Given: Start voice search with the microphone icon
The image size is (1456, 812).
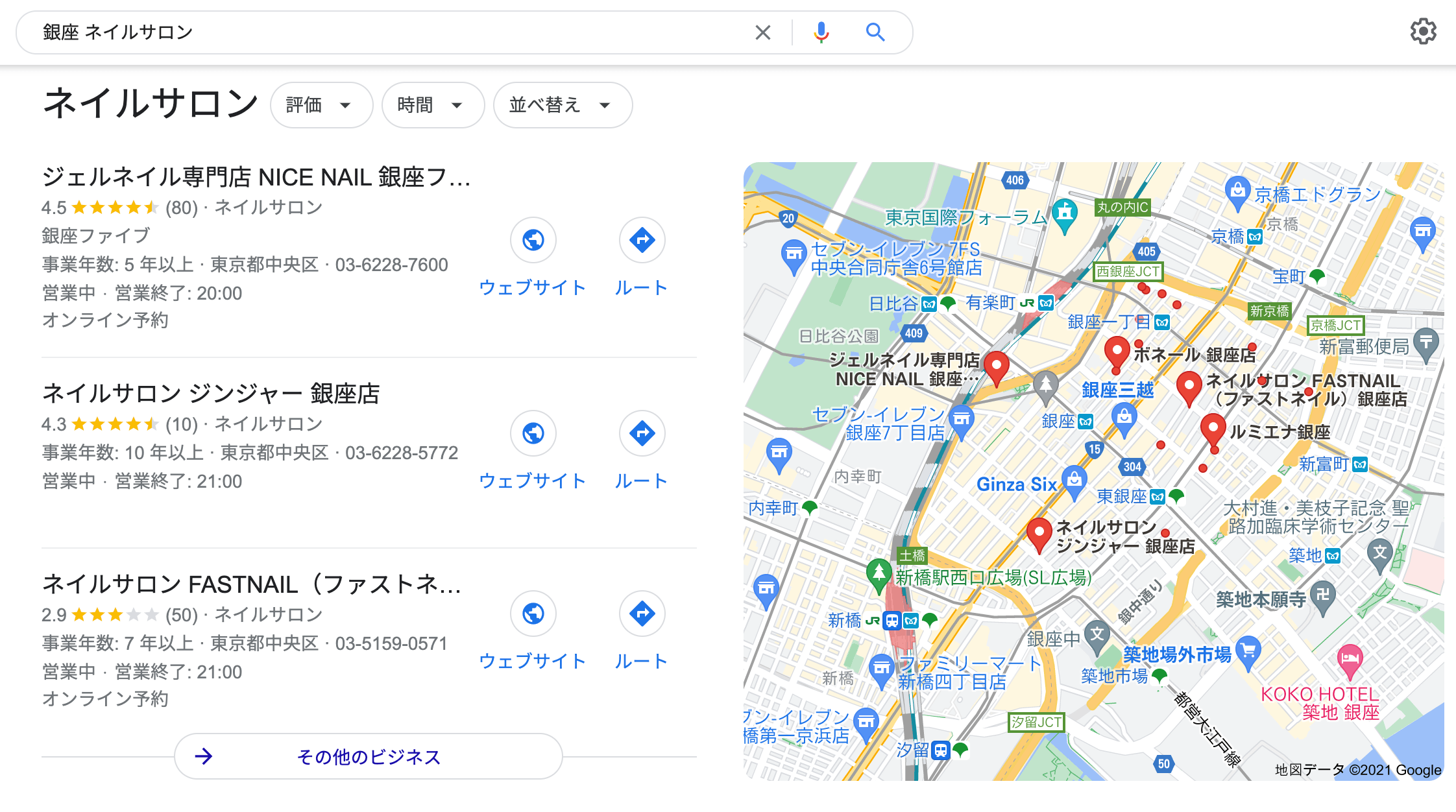Looking at the screenshot, I should [x=821, y=32].
